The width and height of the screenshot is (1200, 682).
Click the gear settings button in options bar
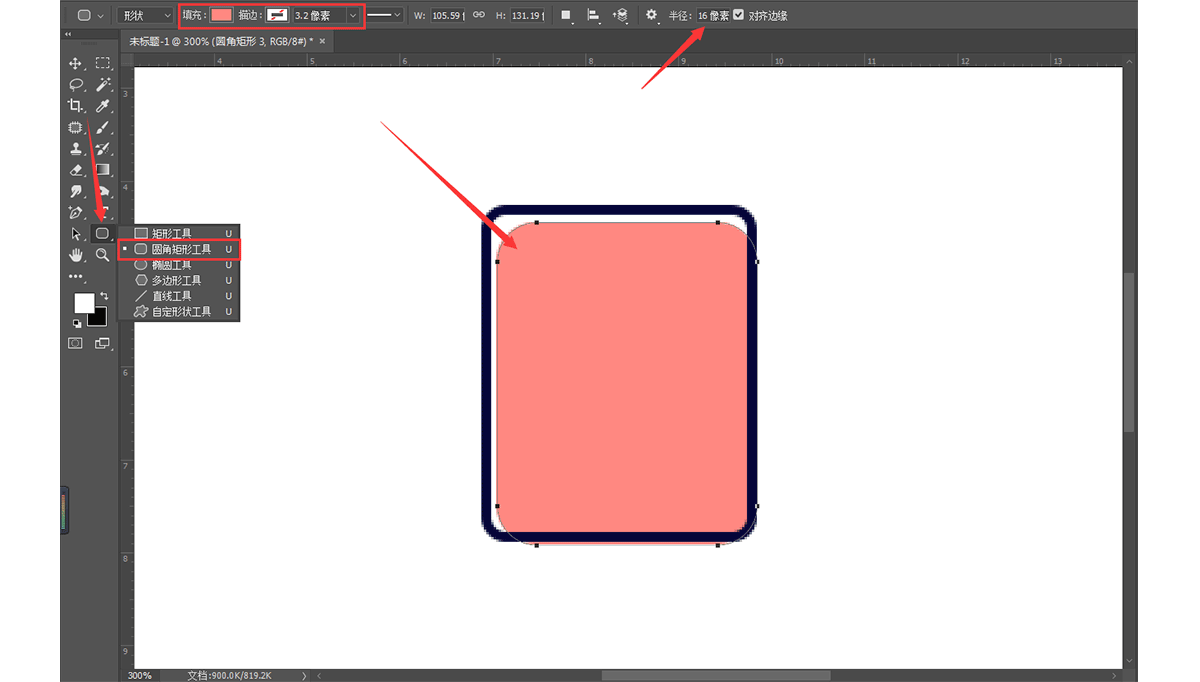651,15
